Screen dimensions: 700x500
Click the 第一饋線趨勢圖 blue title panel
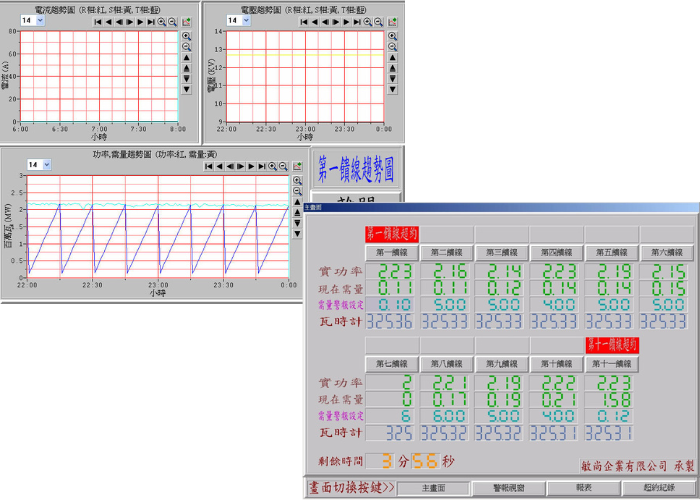pyautogui.click(x=355, y=170)
